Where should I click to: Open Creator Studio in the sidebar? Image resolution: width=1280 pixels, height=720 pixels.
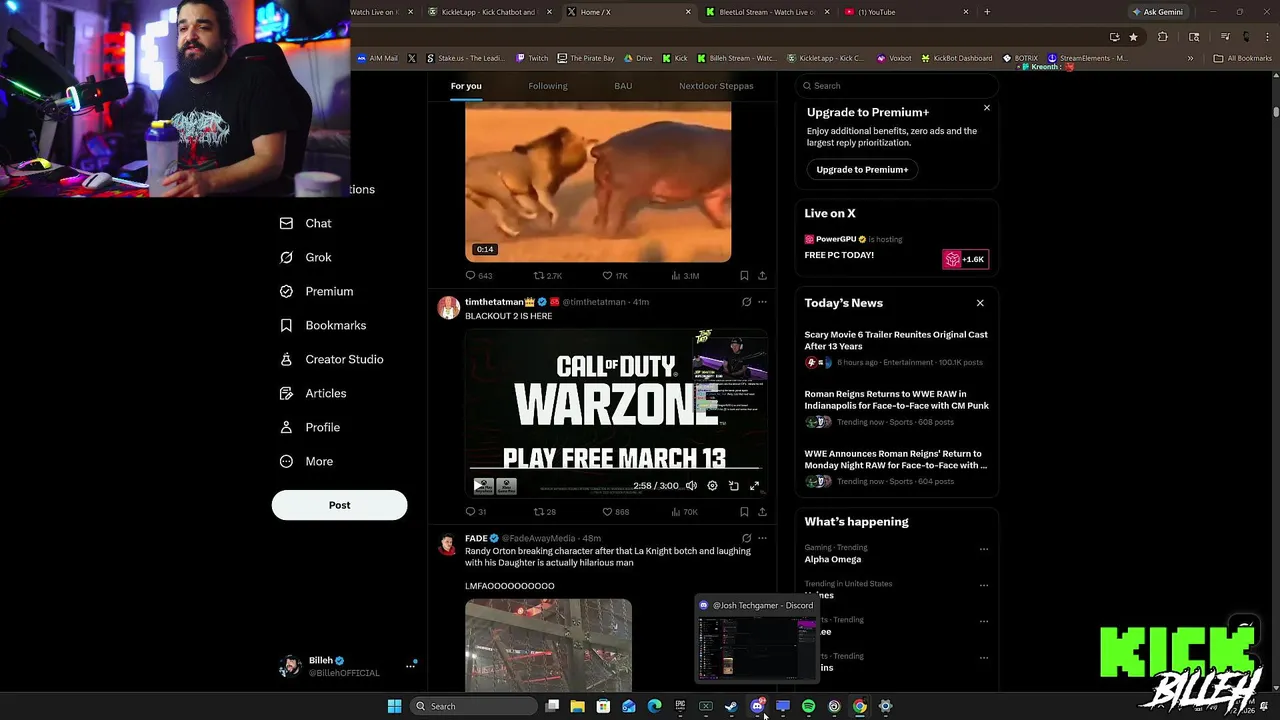[x=331, y=359]
